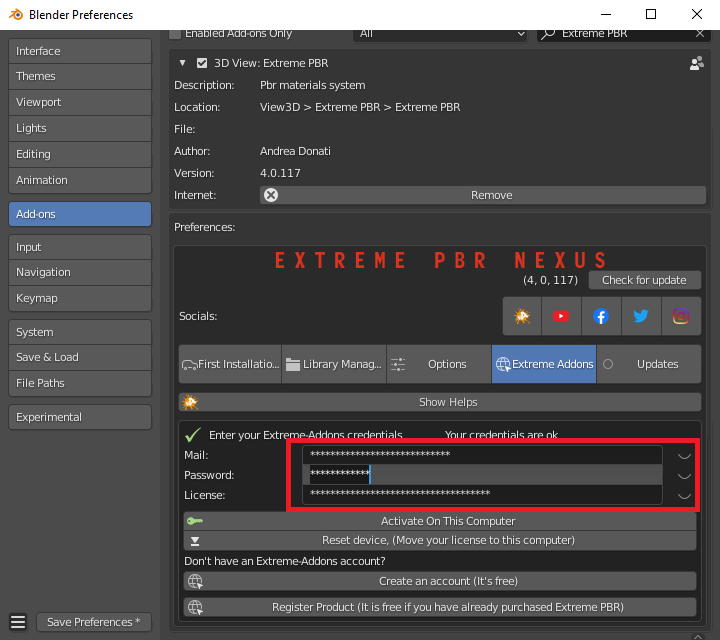720x640 pixels.
Task: Click Save Preferences button
Action: tap(94, 622)
